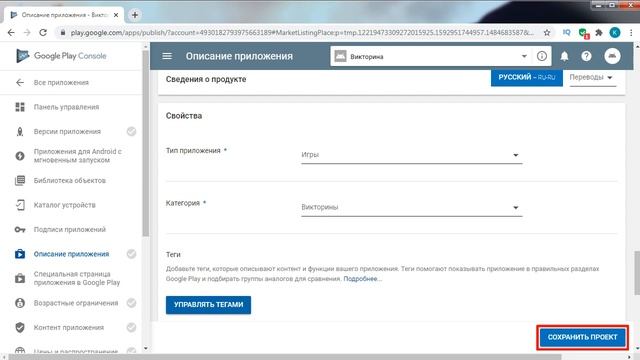Click the Библиотека объектов icon

(x=20, y=180)
